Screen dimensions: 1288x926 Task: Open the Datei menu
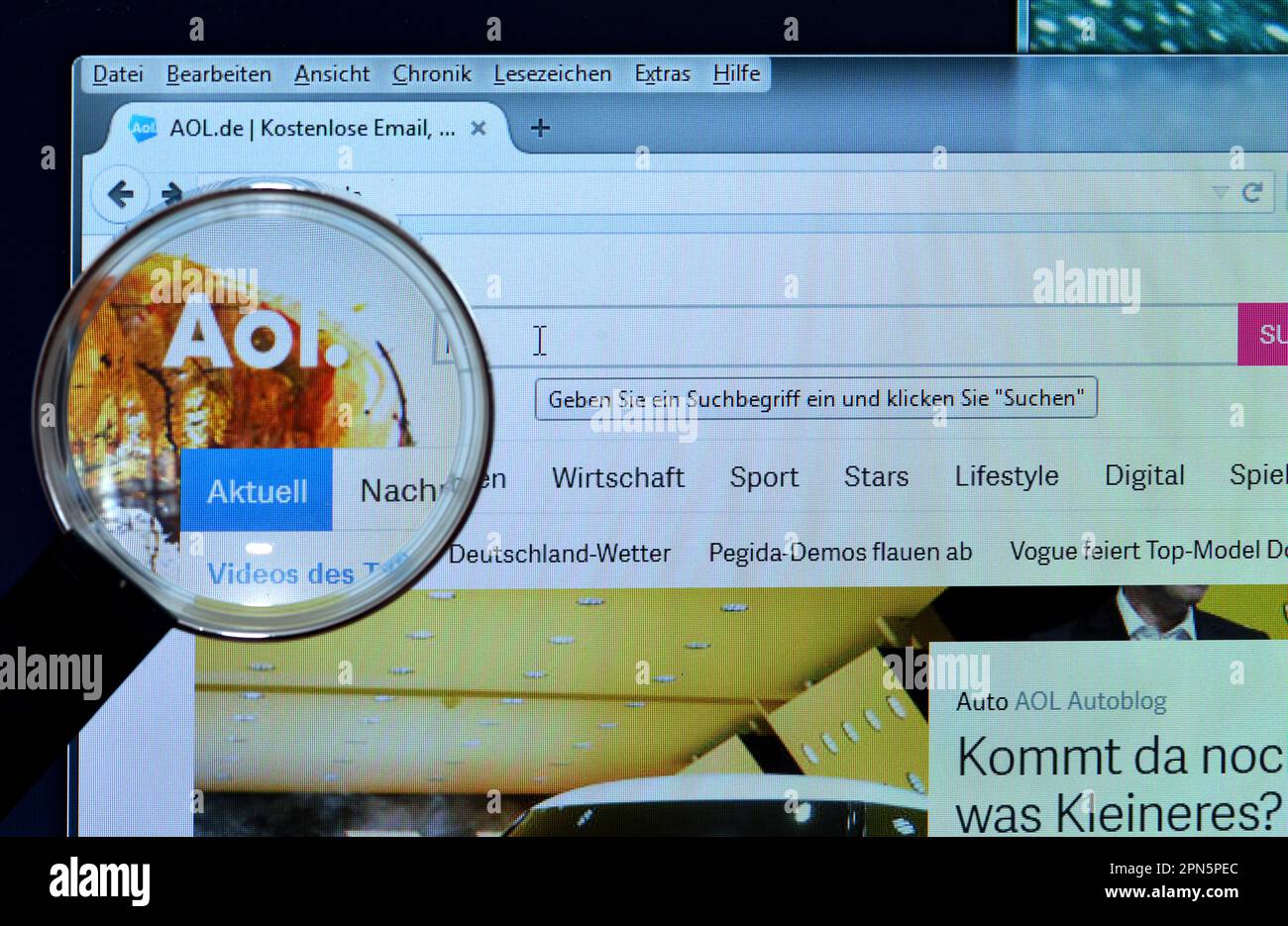pyautogui.click(x=118, y=74)
